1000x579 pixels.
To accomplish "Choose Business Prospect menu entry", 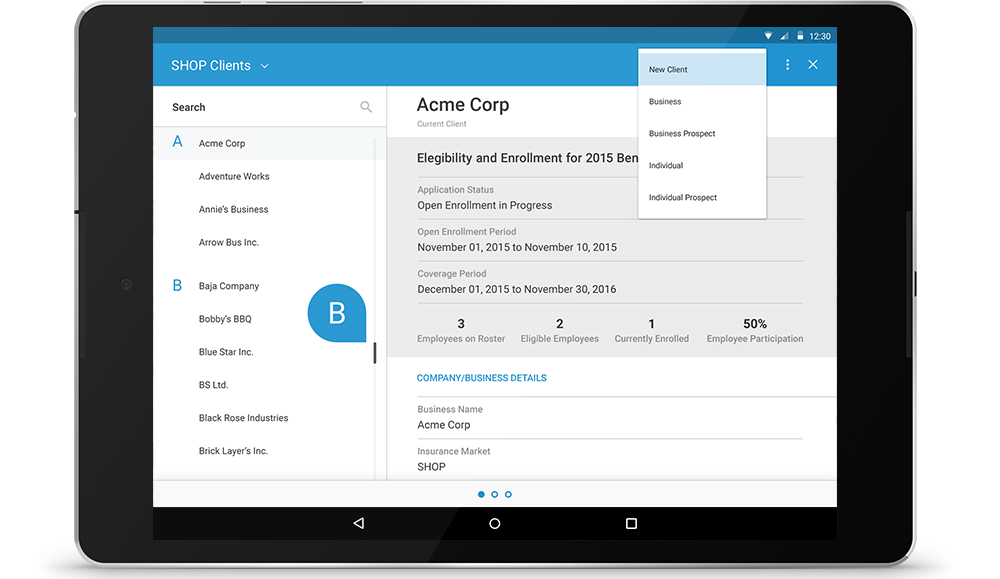I will tap(702, 133).
